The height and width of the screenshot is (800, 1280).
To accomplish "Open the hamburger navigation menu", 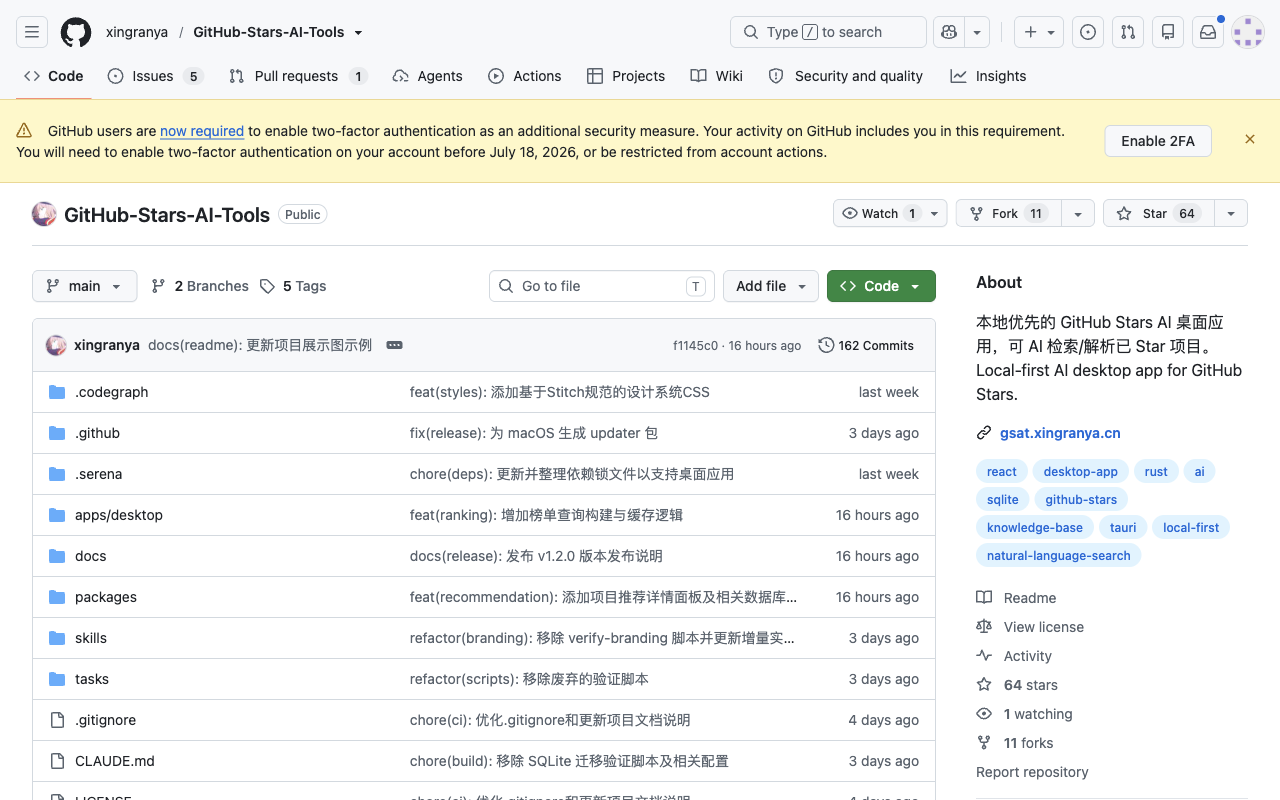I will coord(32,32).
